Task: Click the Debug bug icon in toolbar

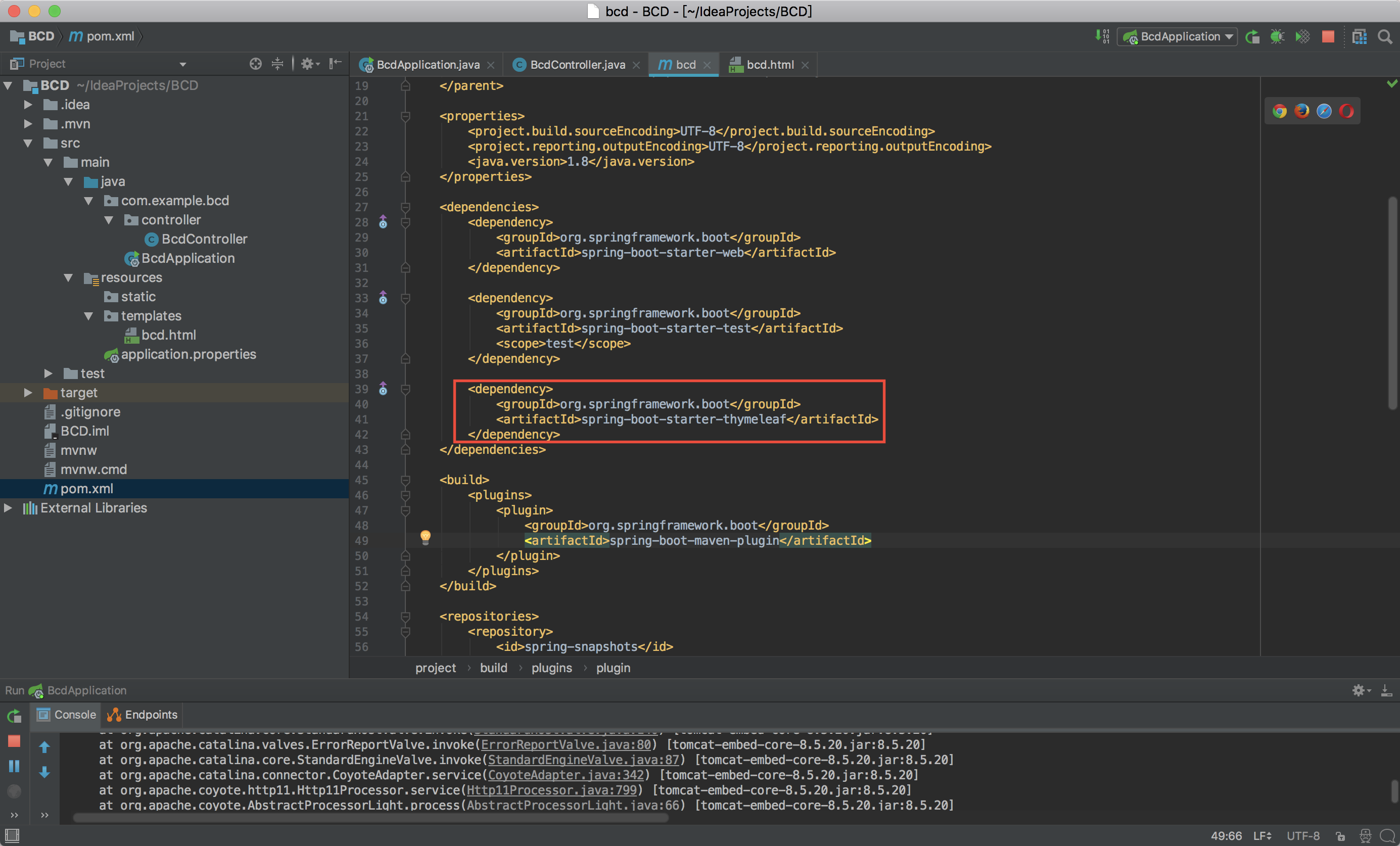Action: click(x=1277, y=37)
